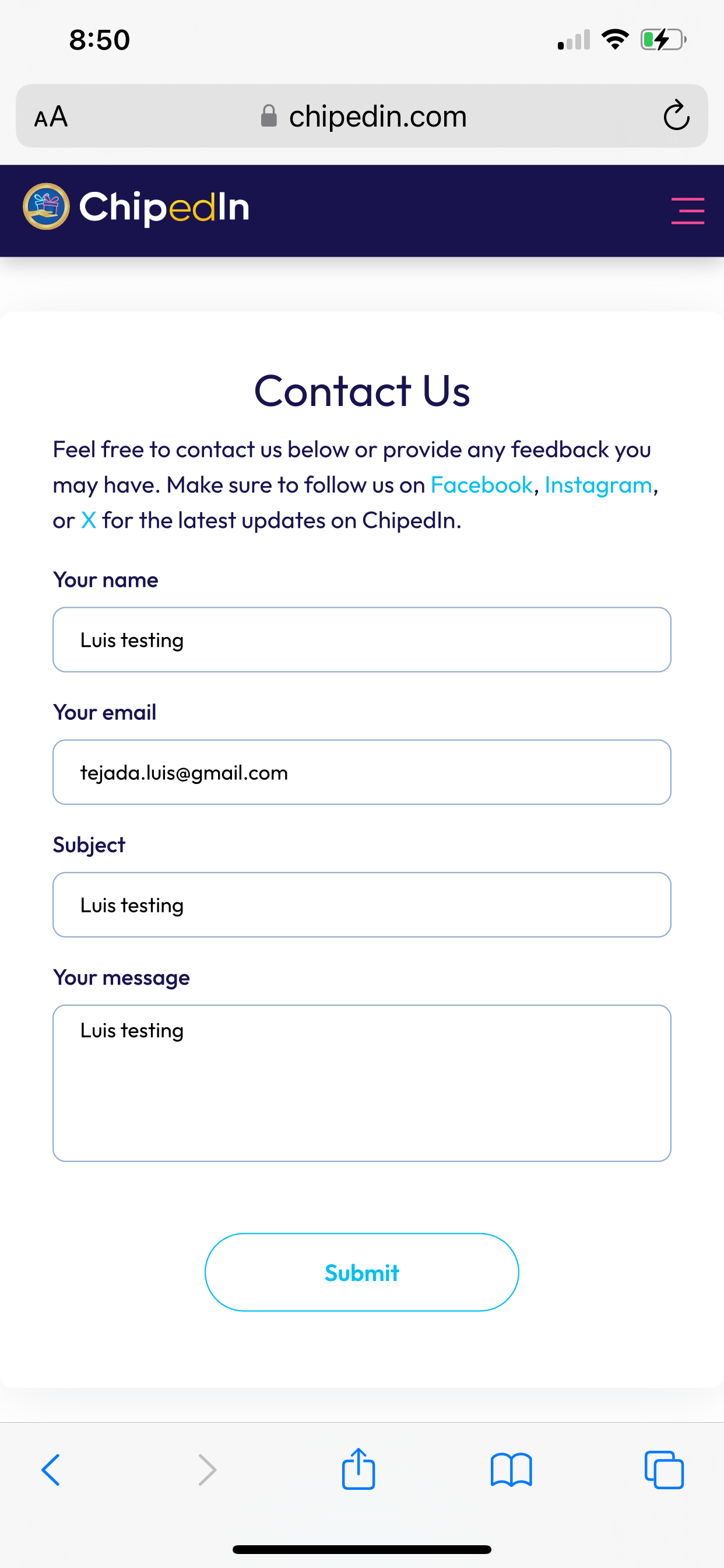Open Safari bookmarks book icon

(x=511, y=1470)
